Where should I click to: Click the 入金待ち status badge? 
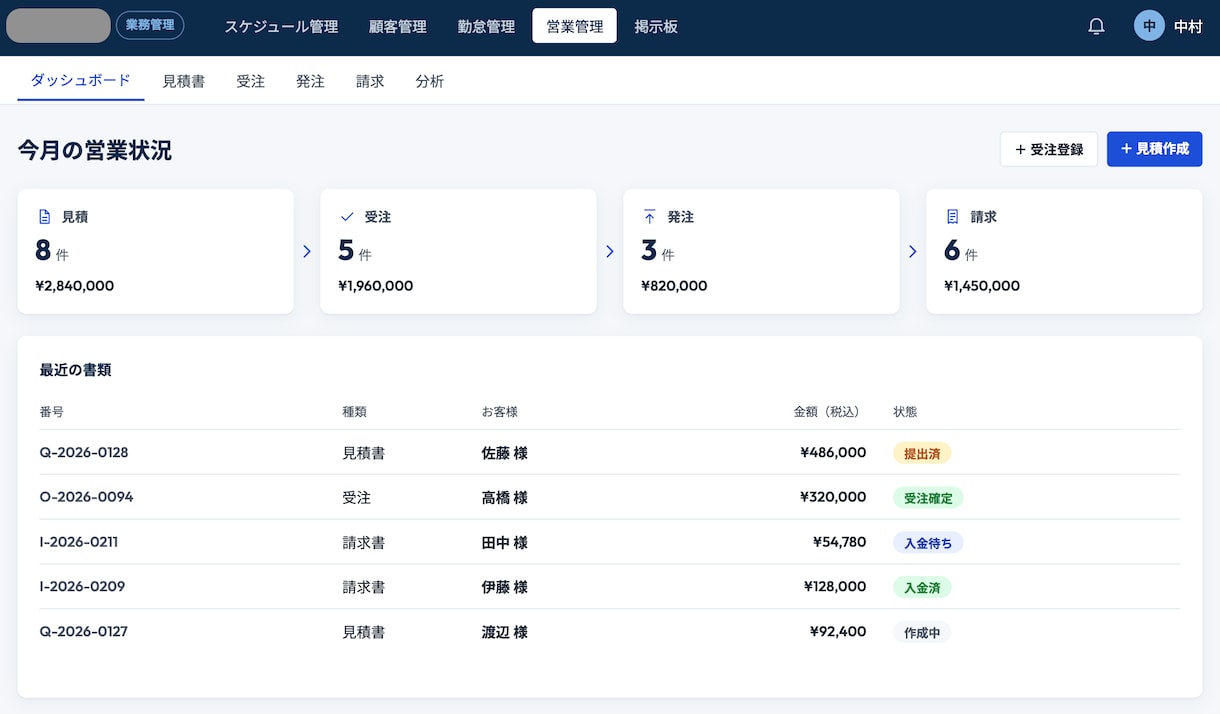[928, 543]
